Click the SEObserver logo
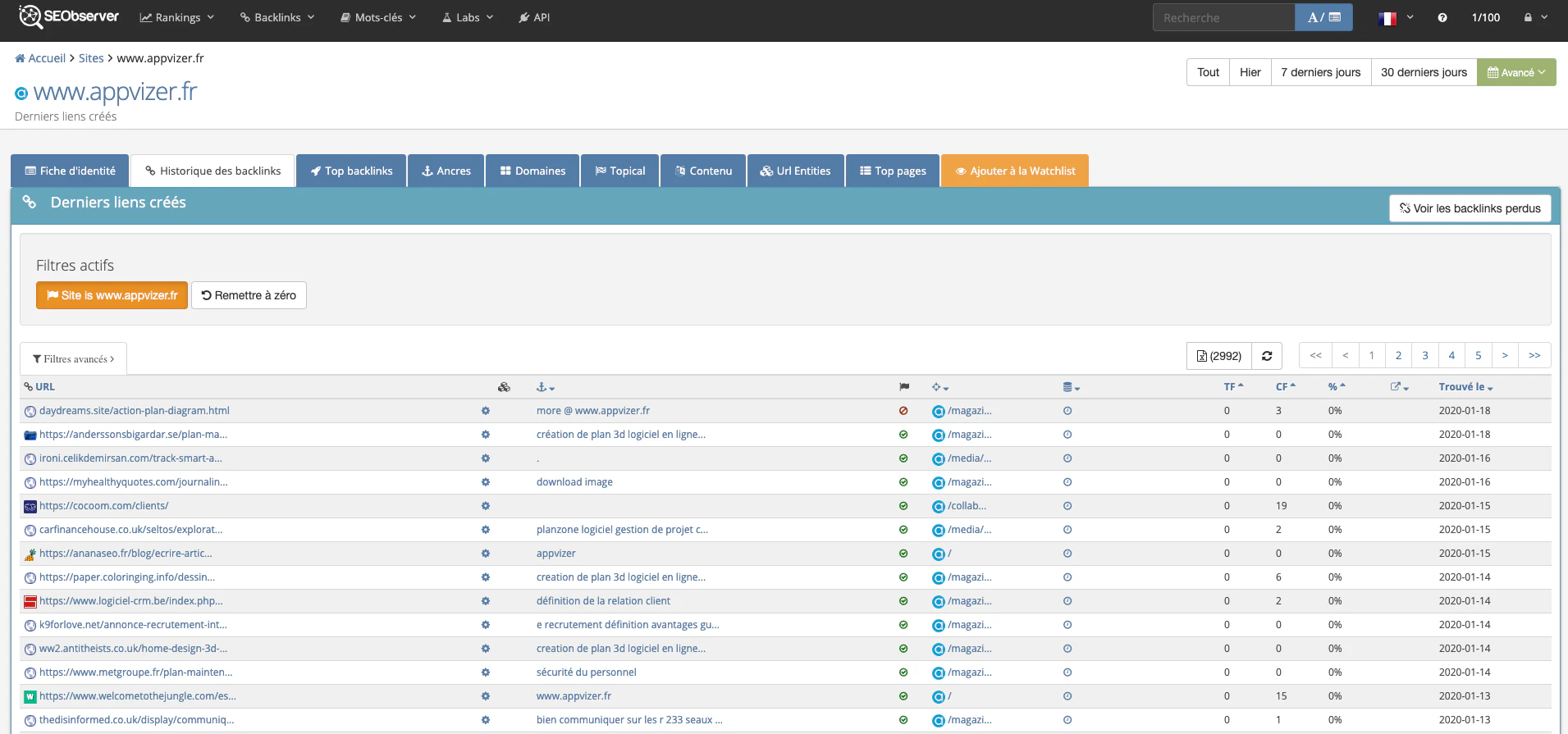 (70, 16)
